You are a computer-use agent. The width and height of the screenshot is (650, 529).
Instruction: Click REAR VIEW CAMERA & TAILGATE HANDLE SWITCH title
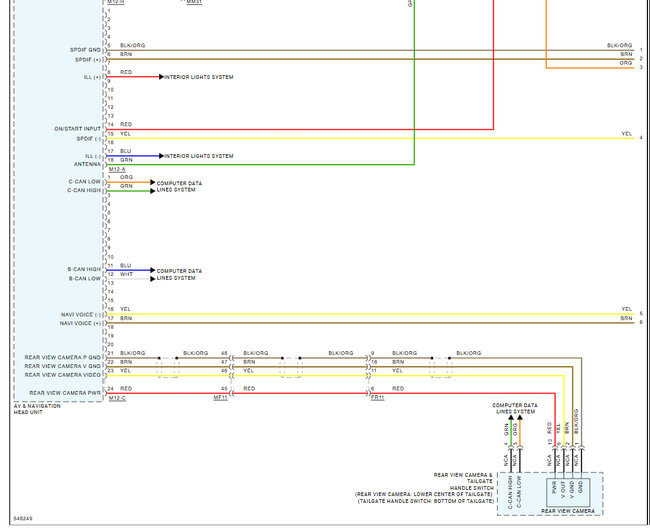click(463, 481)
